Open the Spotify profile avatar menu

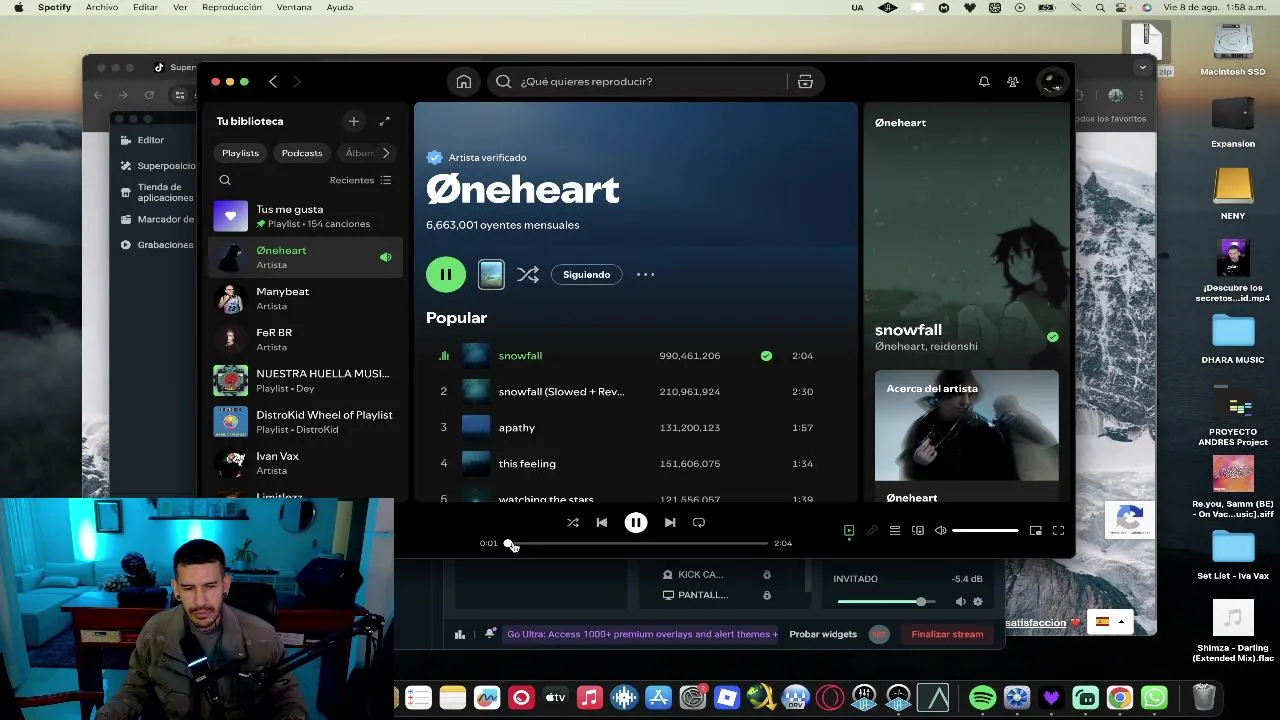[x=1052, y=82]
